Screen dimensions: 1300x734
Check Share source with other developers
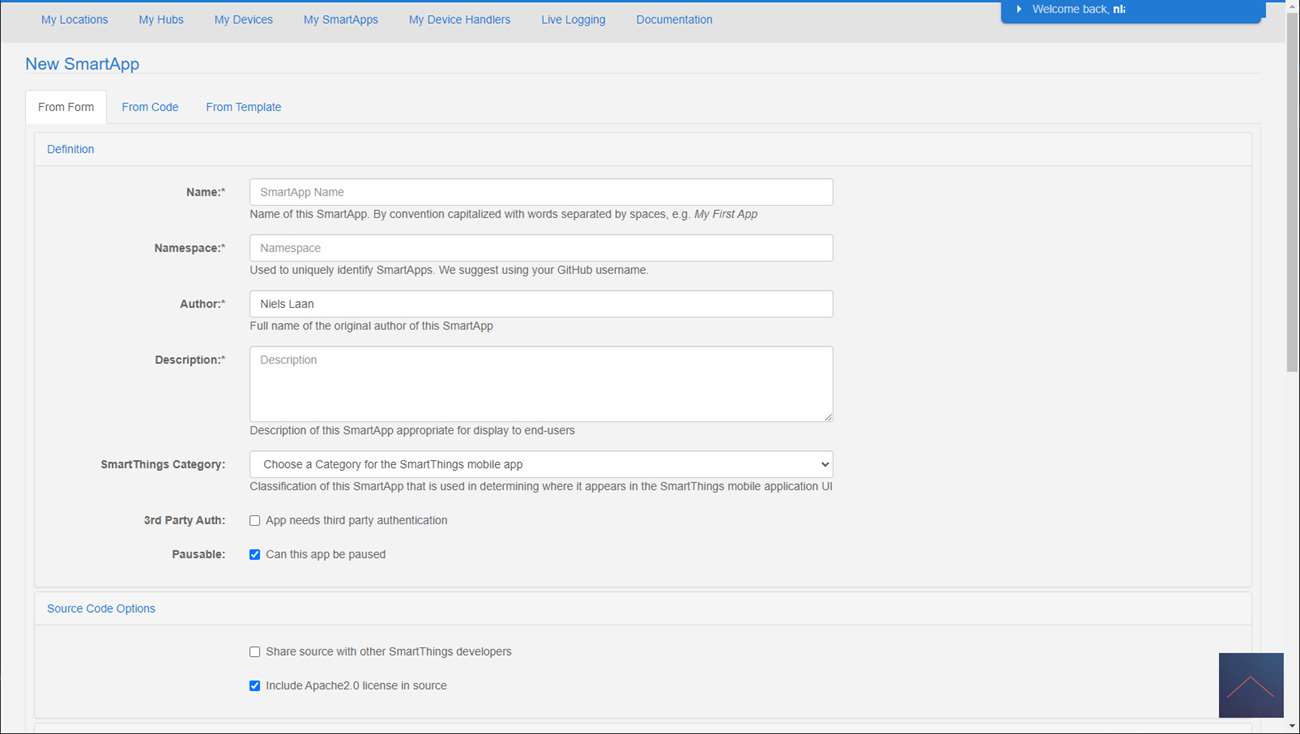[255, 652]
